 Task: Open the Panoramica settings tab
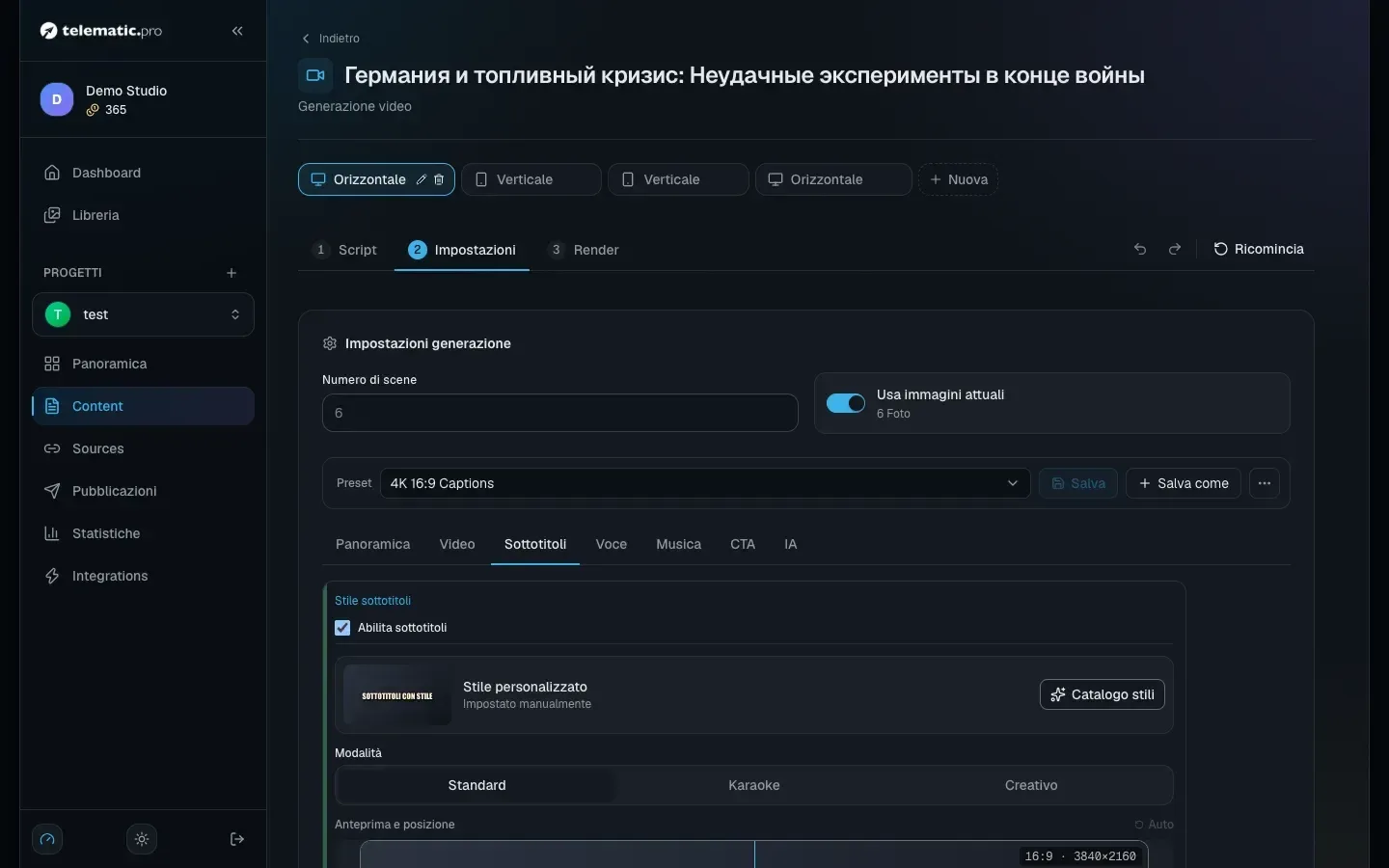coord(373,544)
